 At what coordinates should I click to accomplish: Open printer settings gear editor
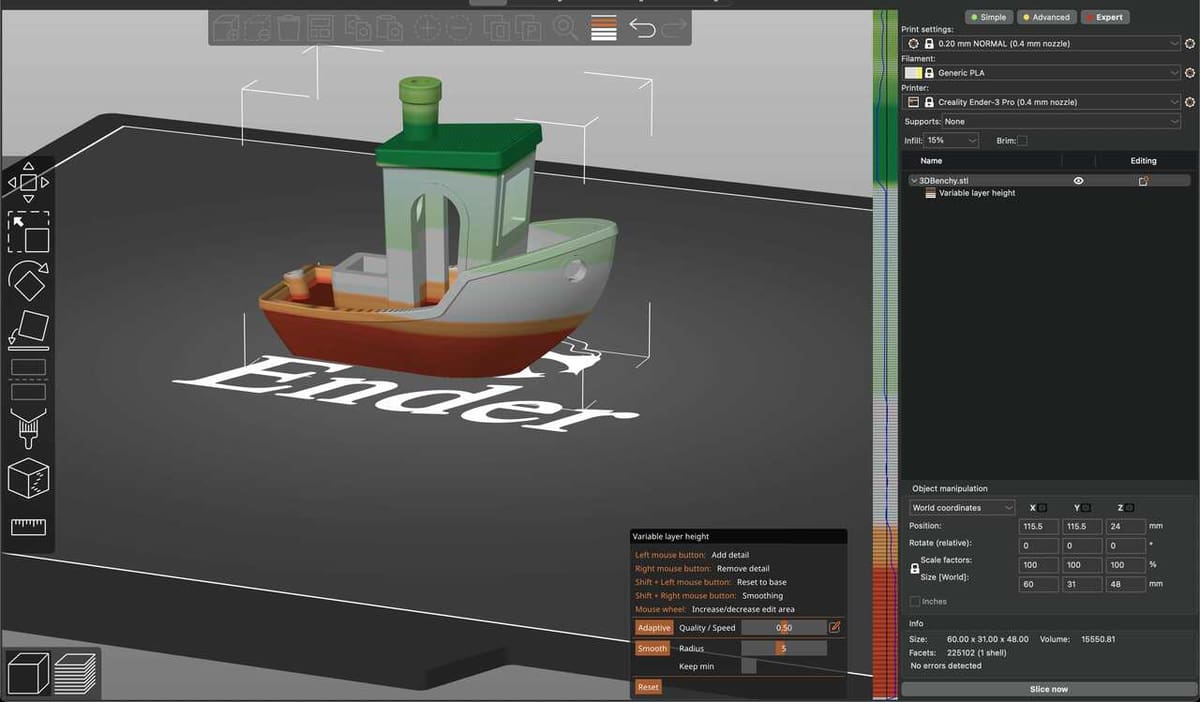[x=1189, y=102]
